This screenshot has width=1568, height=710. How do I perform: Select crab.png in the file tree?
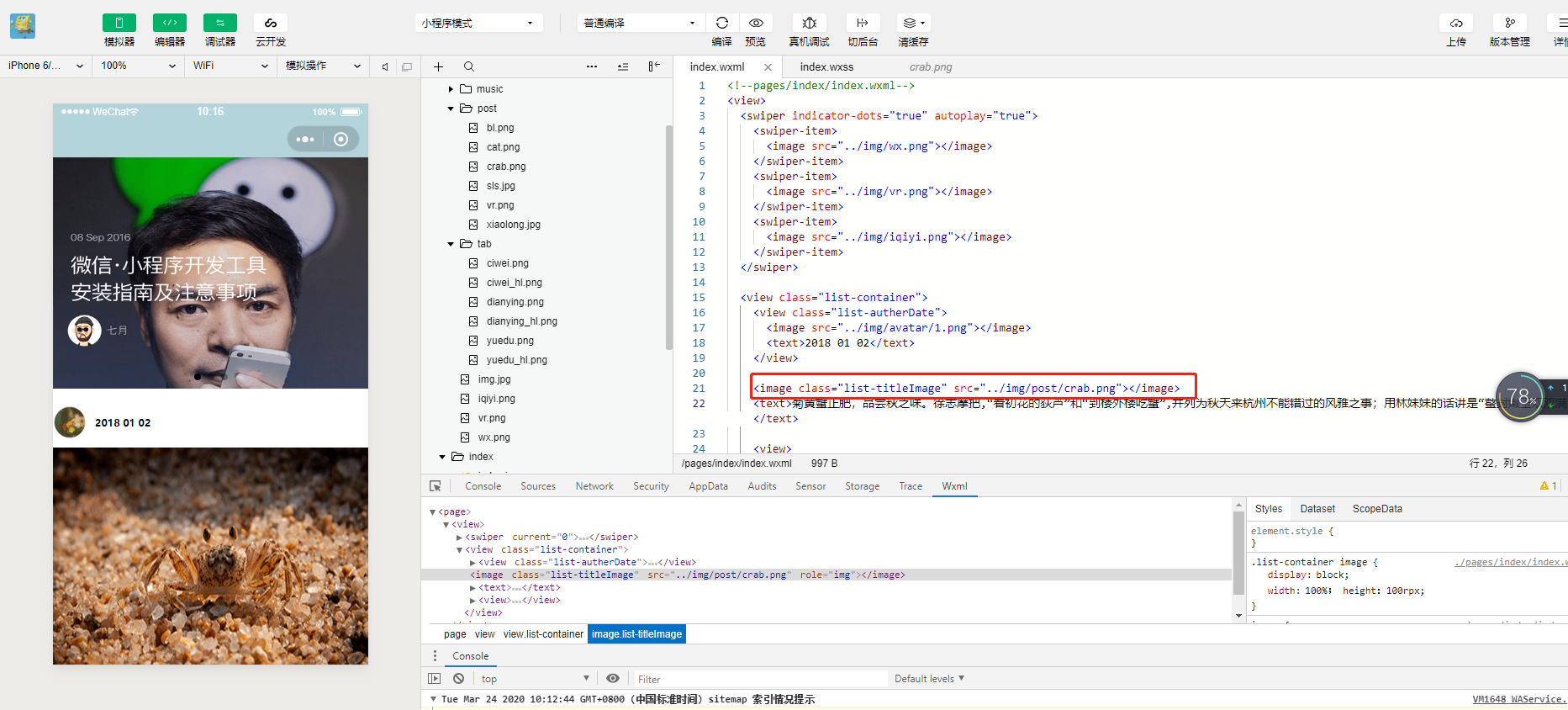click(505, 167)
